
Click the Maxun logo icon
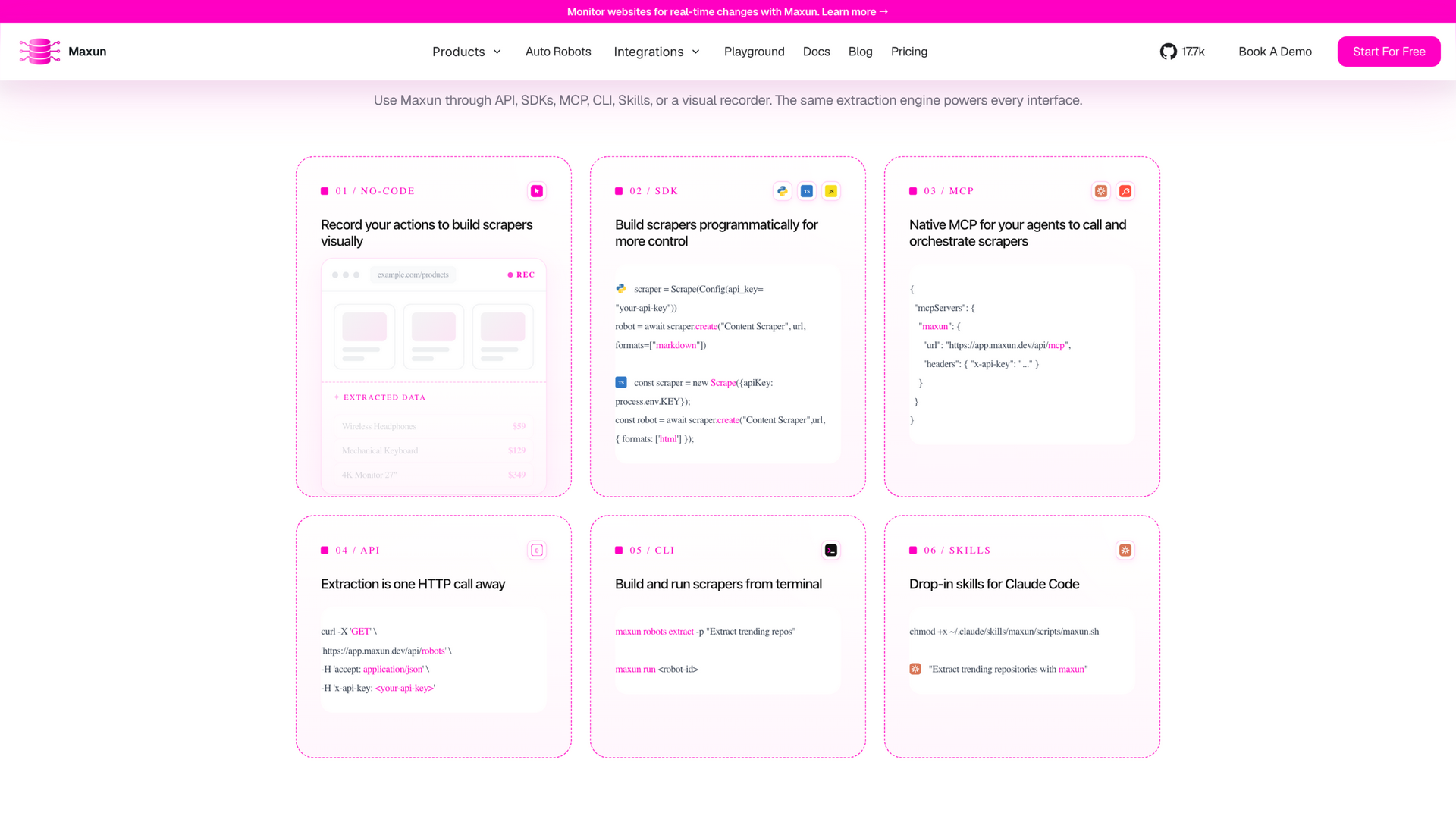point(39,52)
